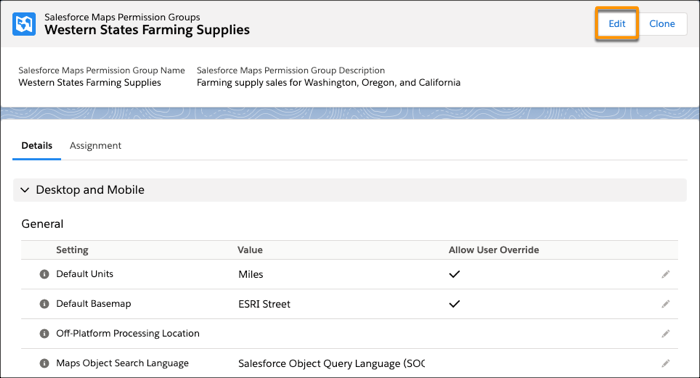
Task: Click the Farming supply sales description text
Action: pos(329,83)
